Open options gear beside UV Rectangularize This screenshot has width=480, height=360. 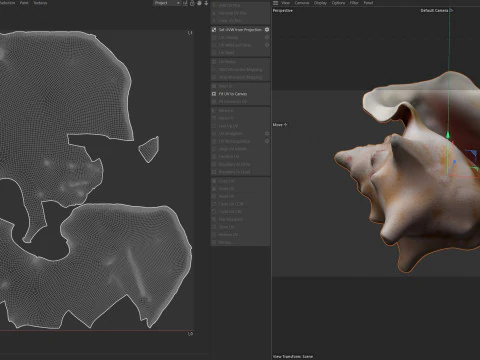click(267, 141)
